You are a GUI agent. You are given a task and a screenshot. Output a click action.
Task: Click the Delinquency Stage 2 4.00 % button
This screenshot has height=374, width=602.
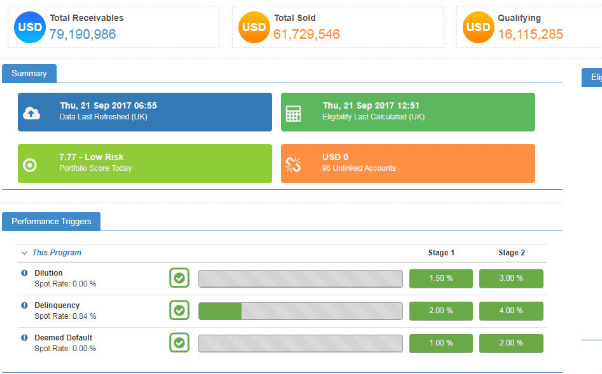point(511,311)
